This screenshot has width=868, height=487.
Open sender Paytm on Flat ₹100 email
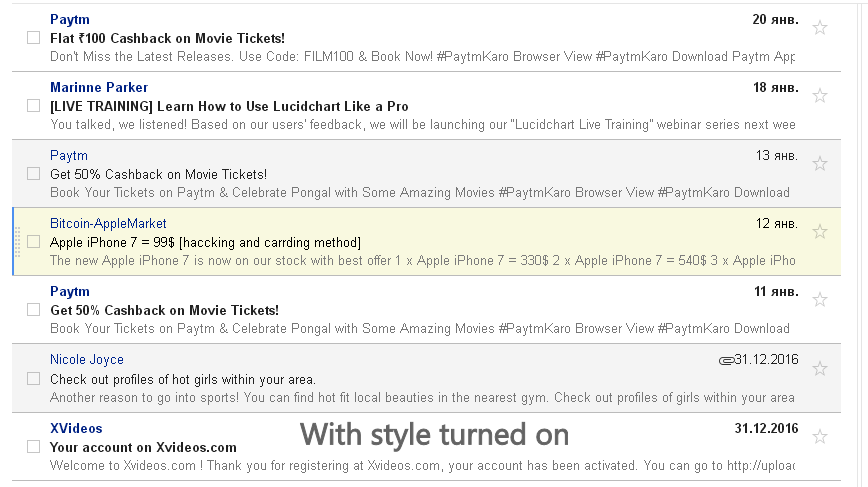[x=70, y=20]
